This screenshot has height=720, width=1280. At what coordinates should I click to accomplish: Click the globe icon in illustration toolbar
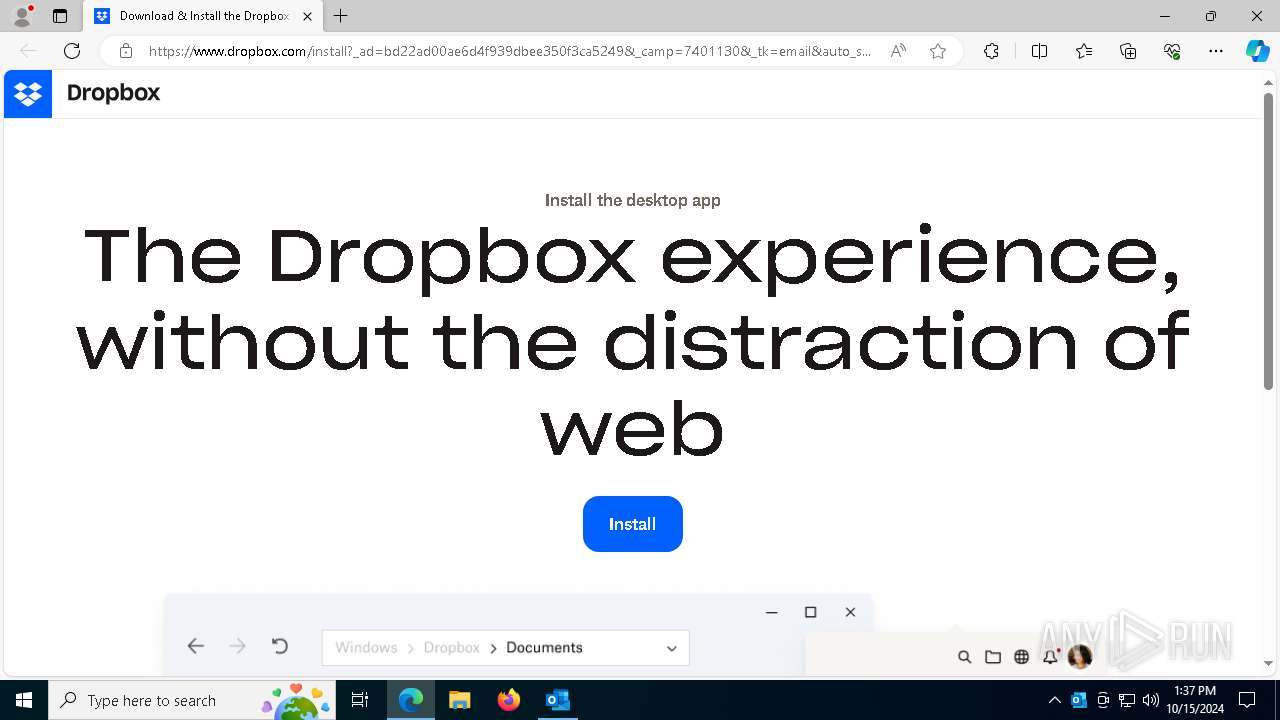(x=1021, y=657)
